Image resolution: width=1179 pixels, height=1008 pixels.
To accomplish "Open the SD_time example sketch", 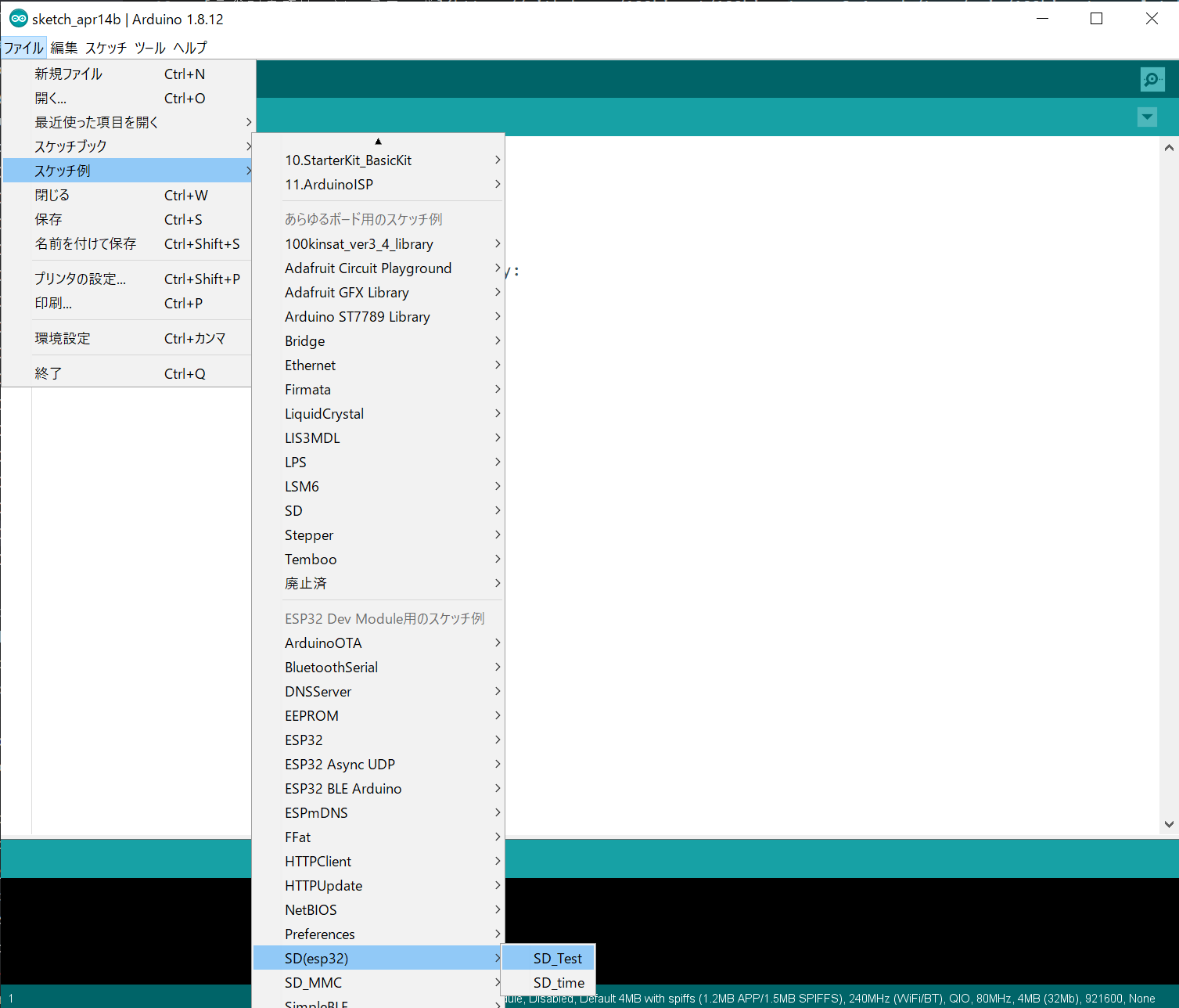I will coord(558,982).
